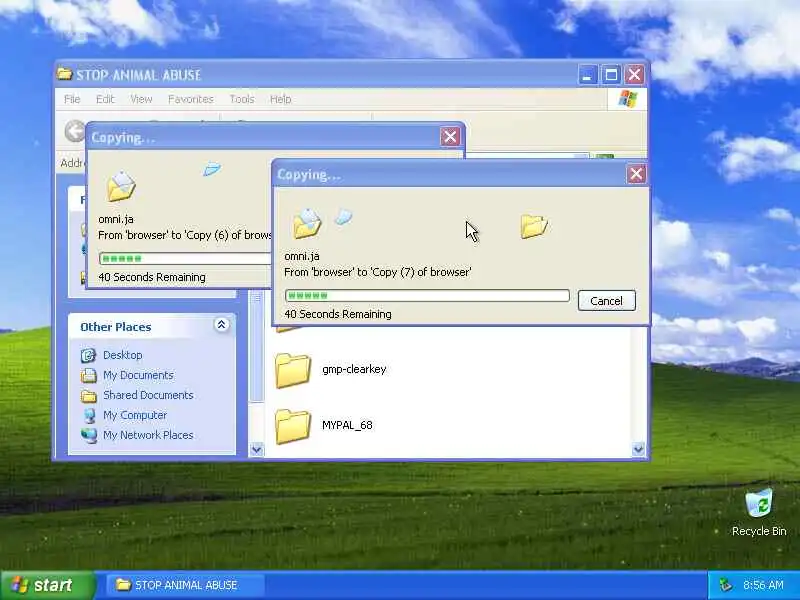This screenshot has height=600, width=800.
Task: Click the Copy (7) source folder animation icon
Action: (307, 223)
